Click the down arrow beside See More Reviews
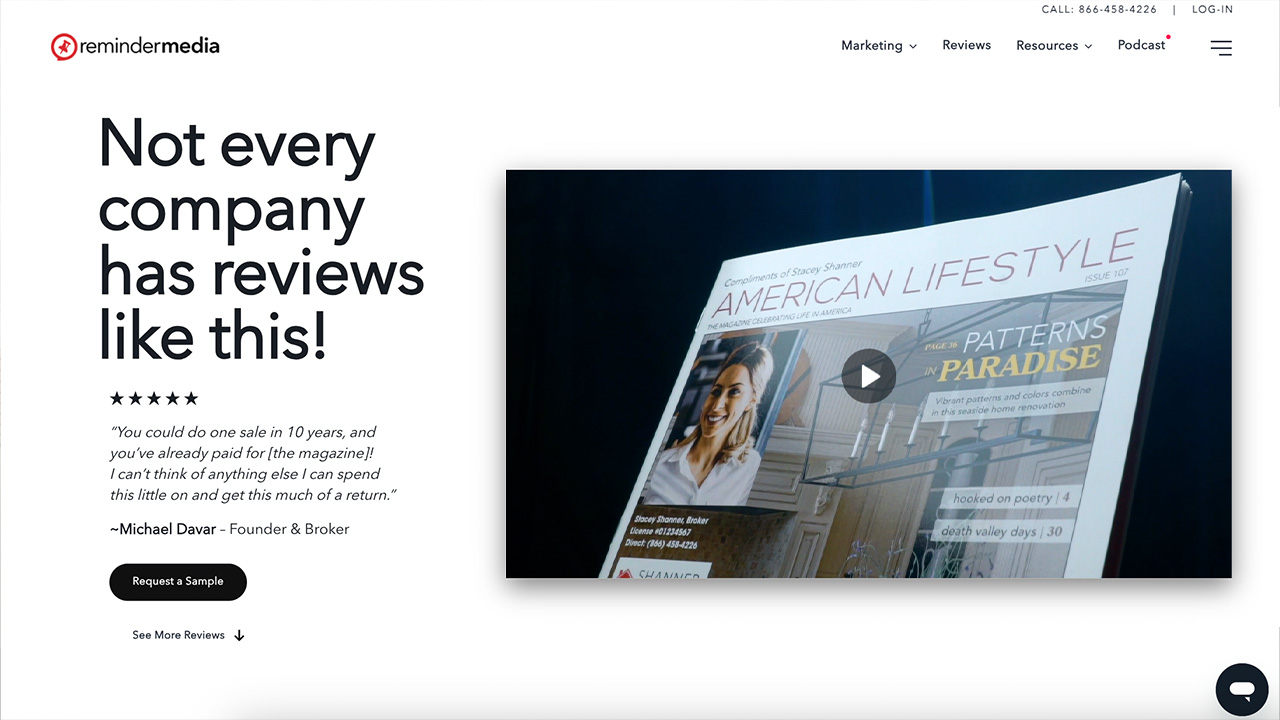 (239, 635)
